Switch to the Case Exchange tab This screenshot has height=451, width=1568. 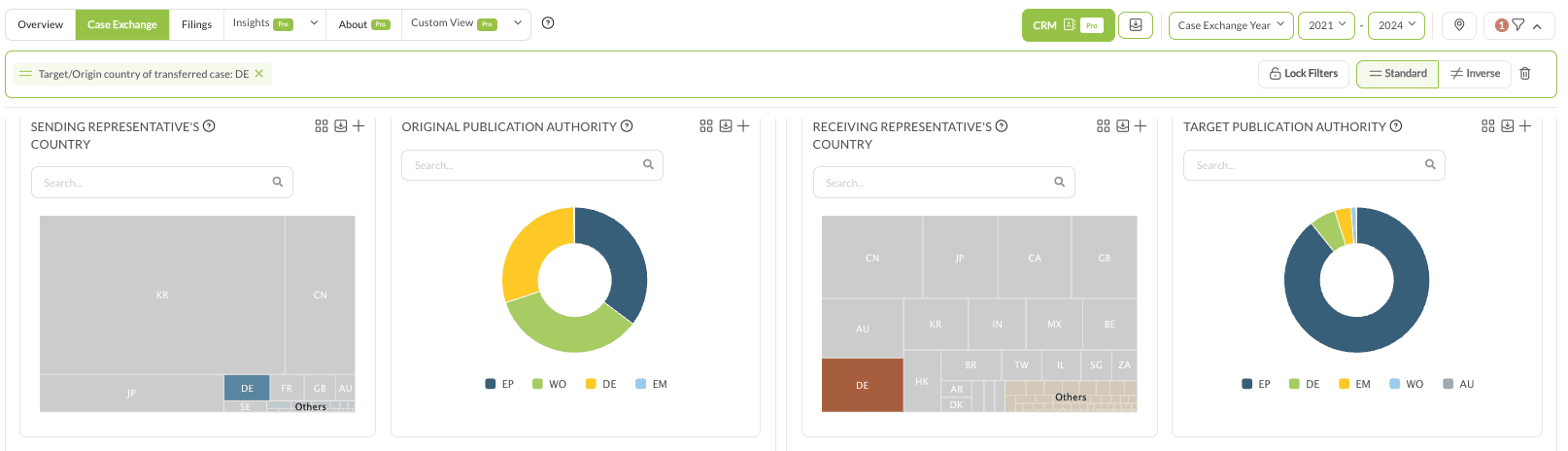pos(122,24)
